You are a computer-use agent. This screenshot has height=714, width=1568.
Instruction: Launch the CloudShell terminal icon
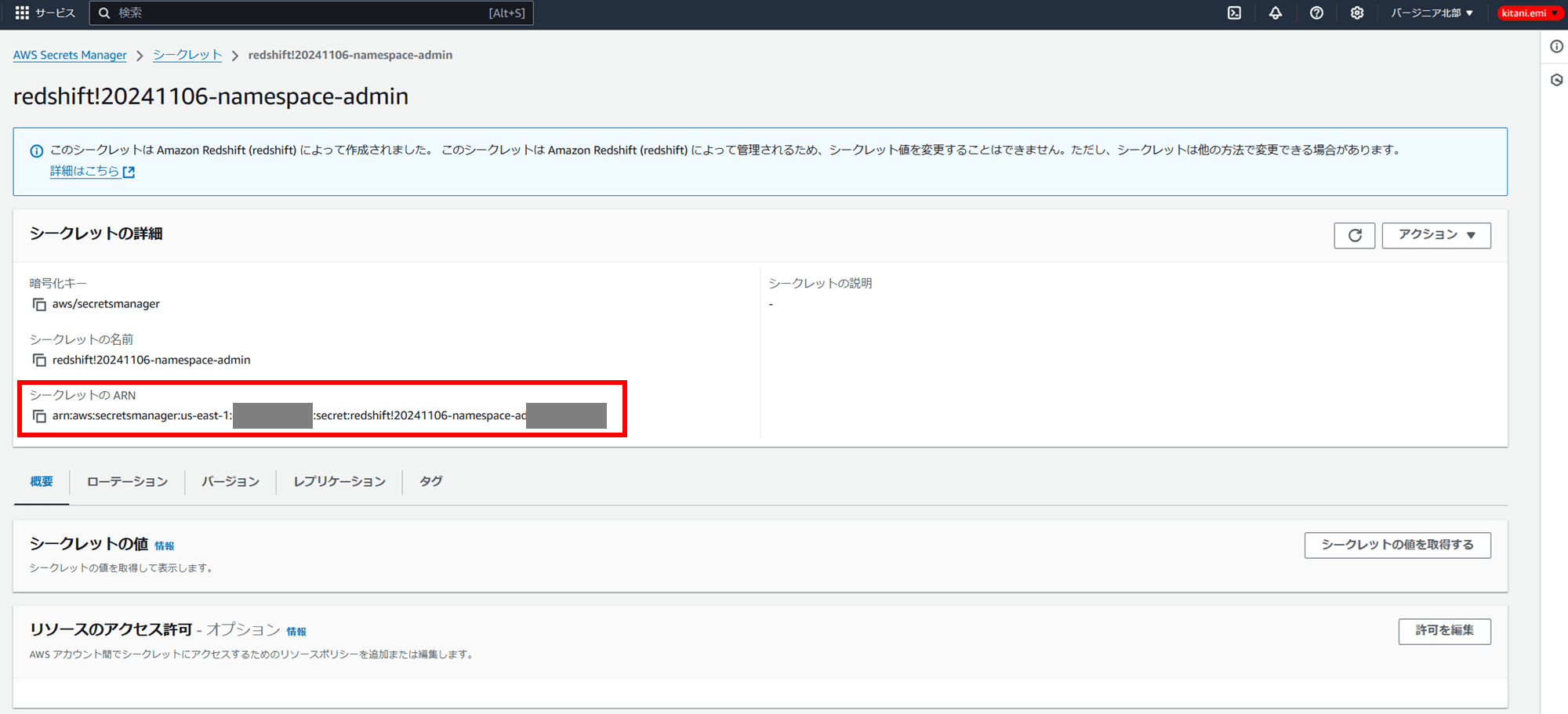point(1234,13)
